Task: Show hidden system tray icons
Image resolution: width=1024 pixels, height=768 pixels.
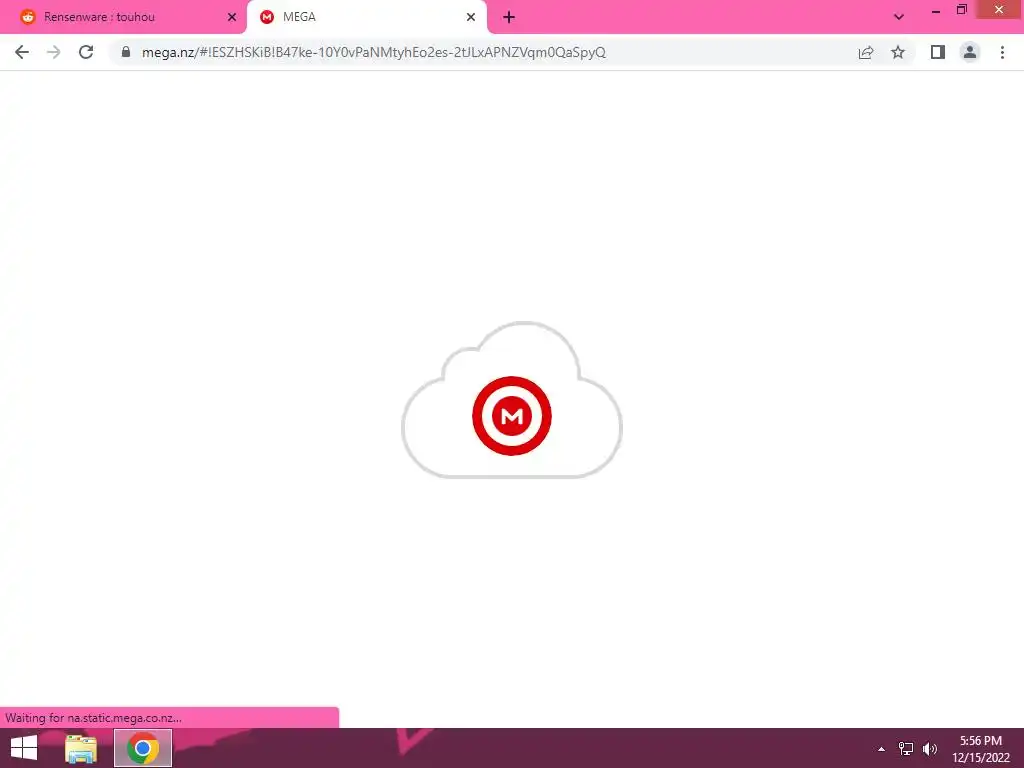Action: click(881, 749)
